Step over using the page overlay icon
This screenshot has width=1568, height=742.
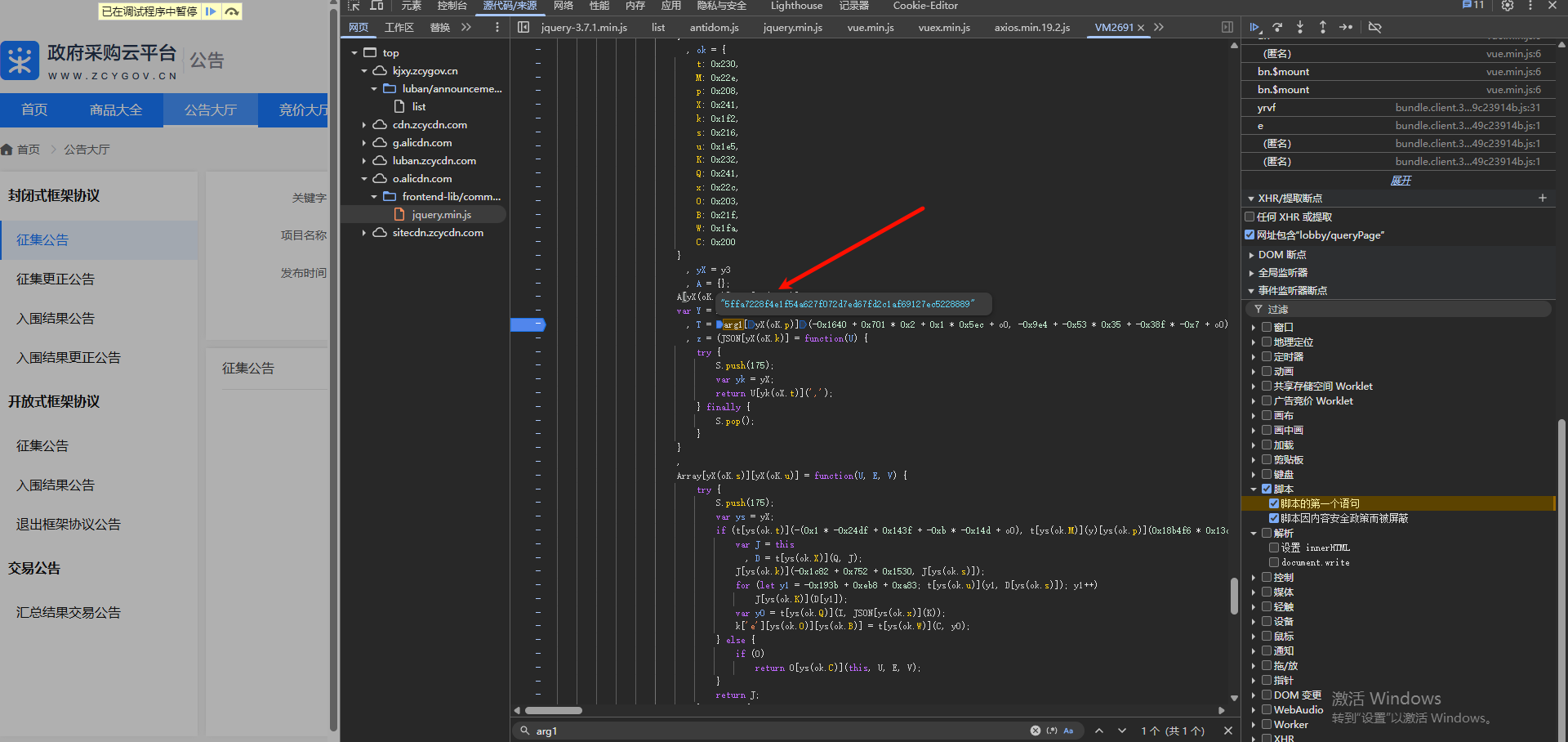coord(232,11)
